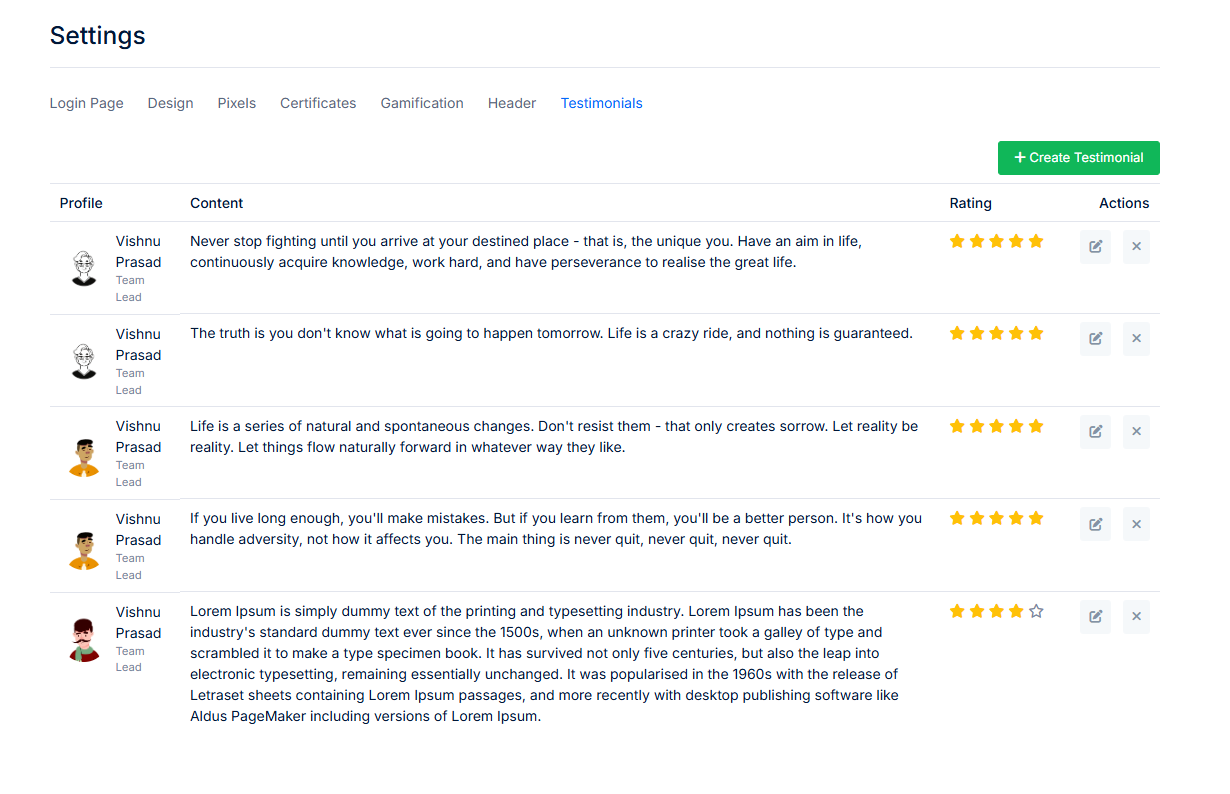Open the Certificates settings tab

click(x=318, y=103)
